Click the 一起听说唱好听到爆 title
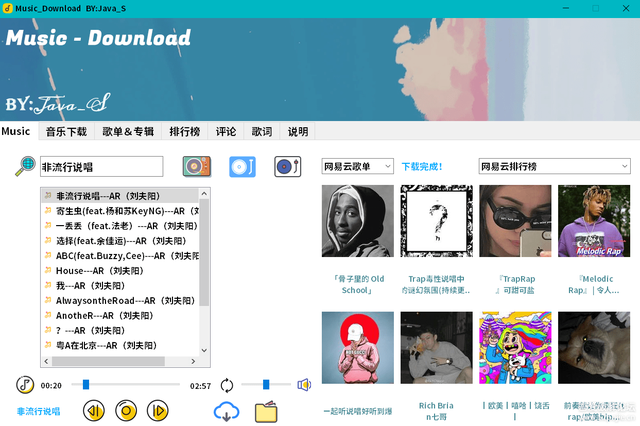The width and height of the screenshot is (640, 426). (358, 411)
